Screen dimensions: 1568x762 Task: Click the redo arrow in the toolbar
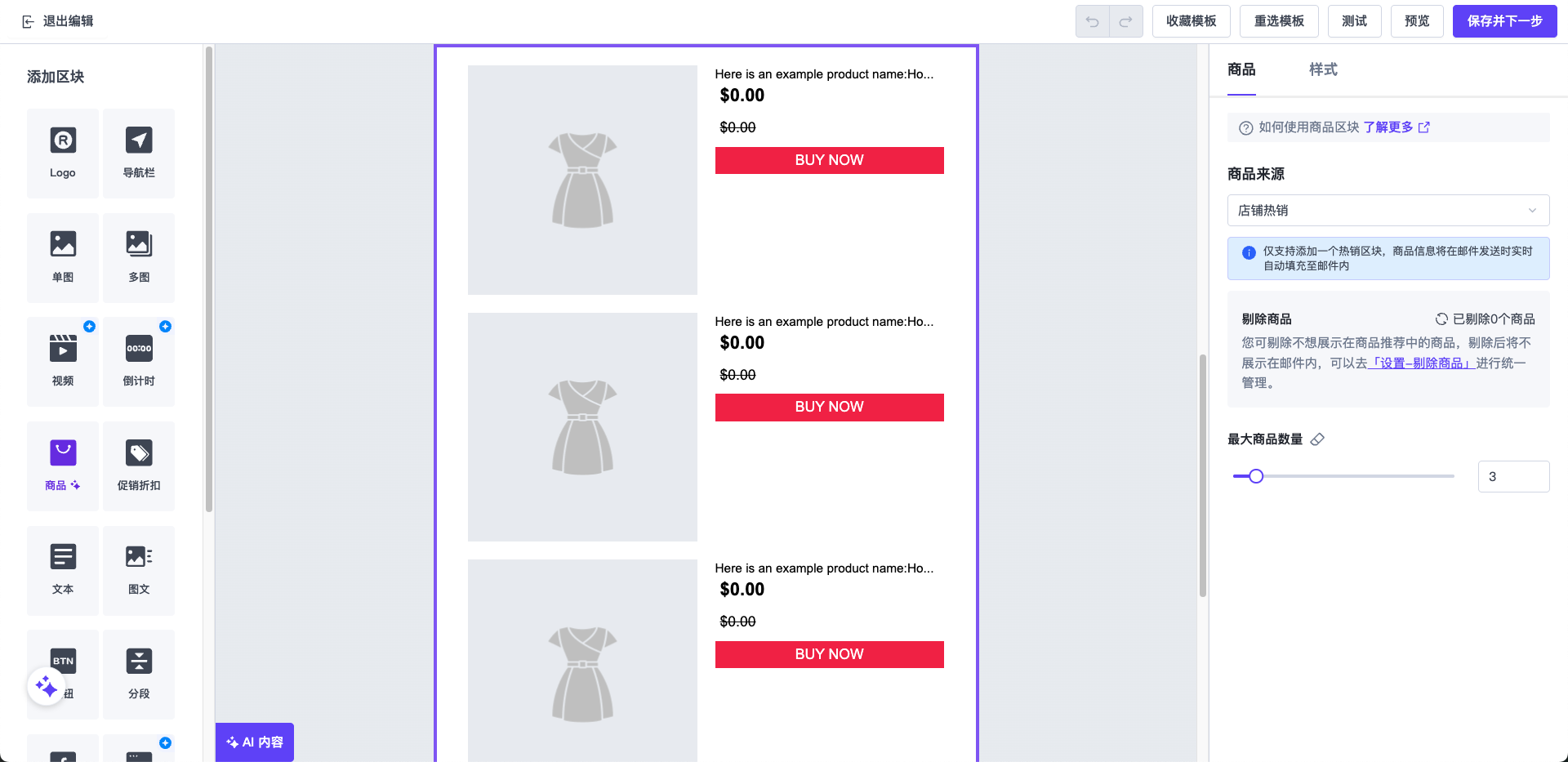(x=1125, y=21)
